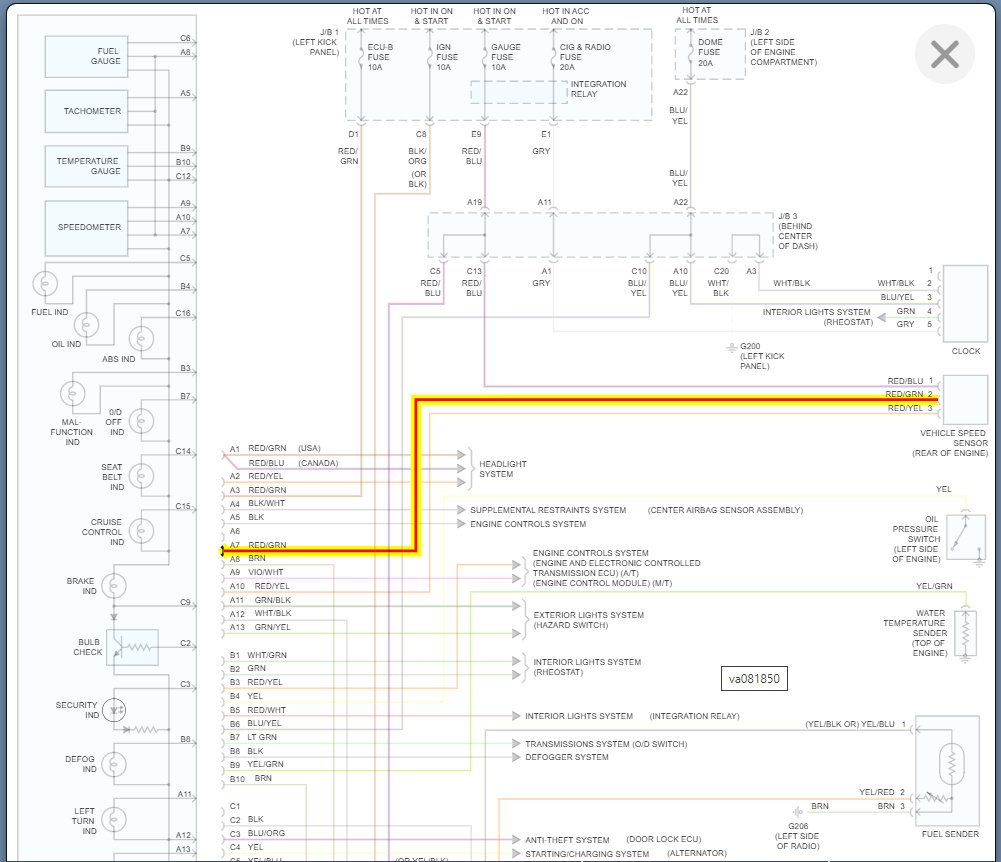This screenshot has width=1001, height=862.
Task: Click the 'A4 BLK/WHT' connector pin
Action: pos(257,503)
